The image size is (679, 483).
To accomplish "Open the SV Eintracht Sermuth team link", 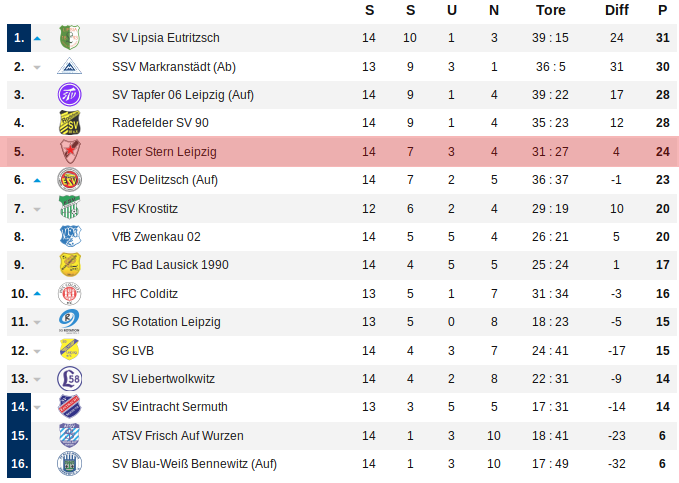I will click(170, 407).
